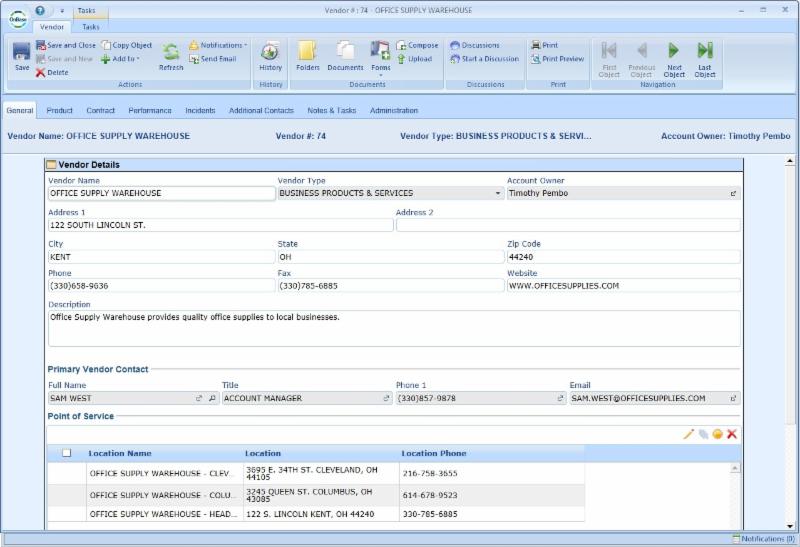The image size is (800, 547).
Task: Open the Tasks ribbon tab
Action: click(x=90, y=27)
